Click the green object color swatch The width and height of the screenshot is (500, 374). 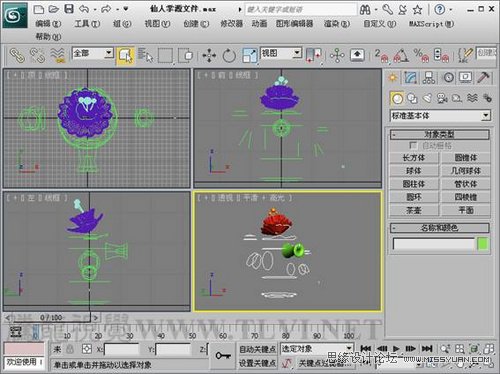[x=483, y=244]
